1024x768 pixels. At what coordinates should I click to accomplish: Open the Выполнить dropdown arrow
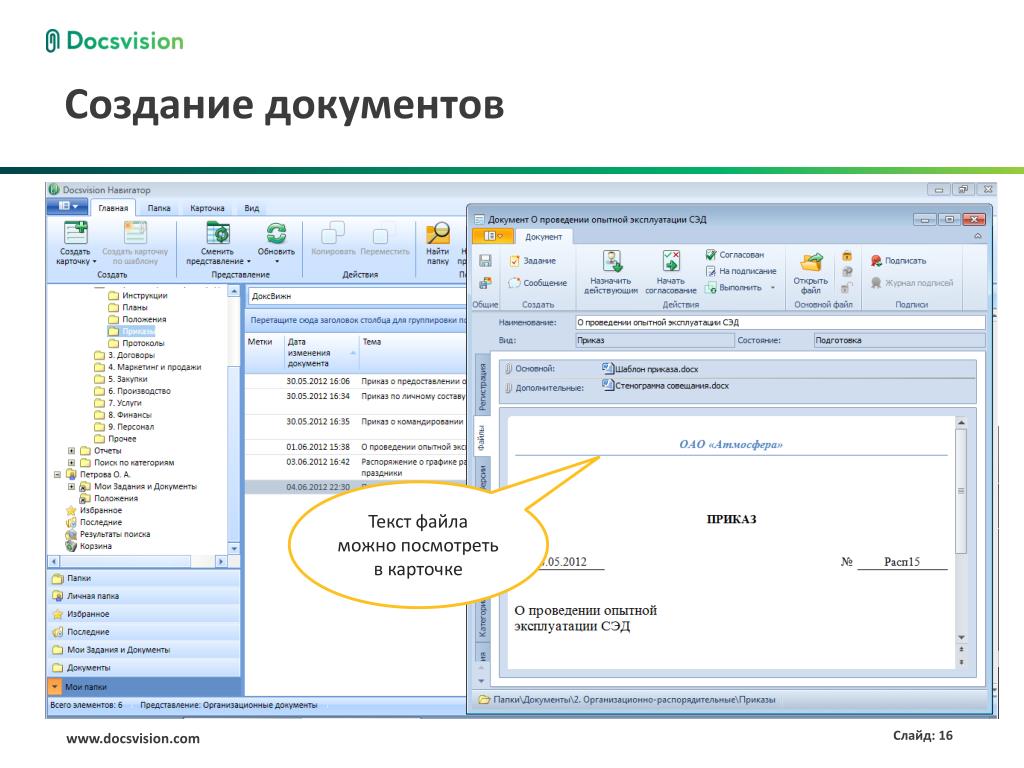773,287
